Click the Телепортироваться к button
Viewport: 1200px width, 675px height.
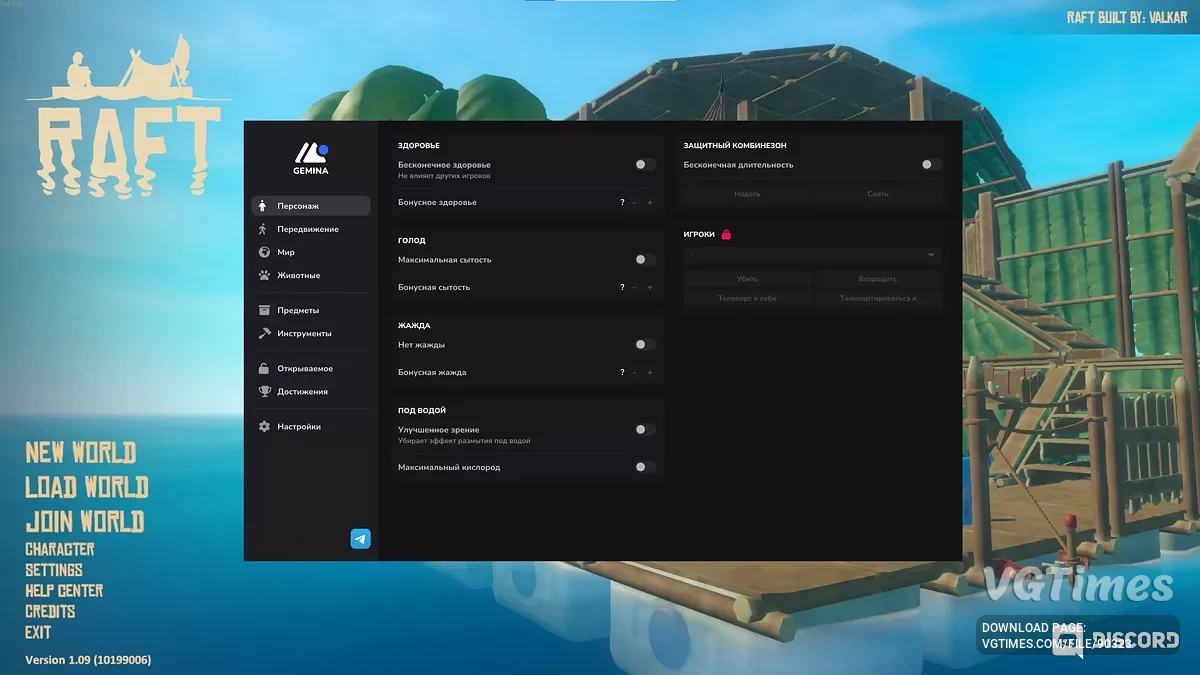(x=878, y=298)
